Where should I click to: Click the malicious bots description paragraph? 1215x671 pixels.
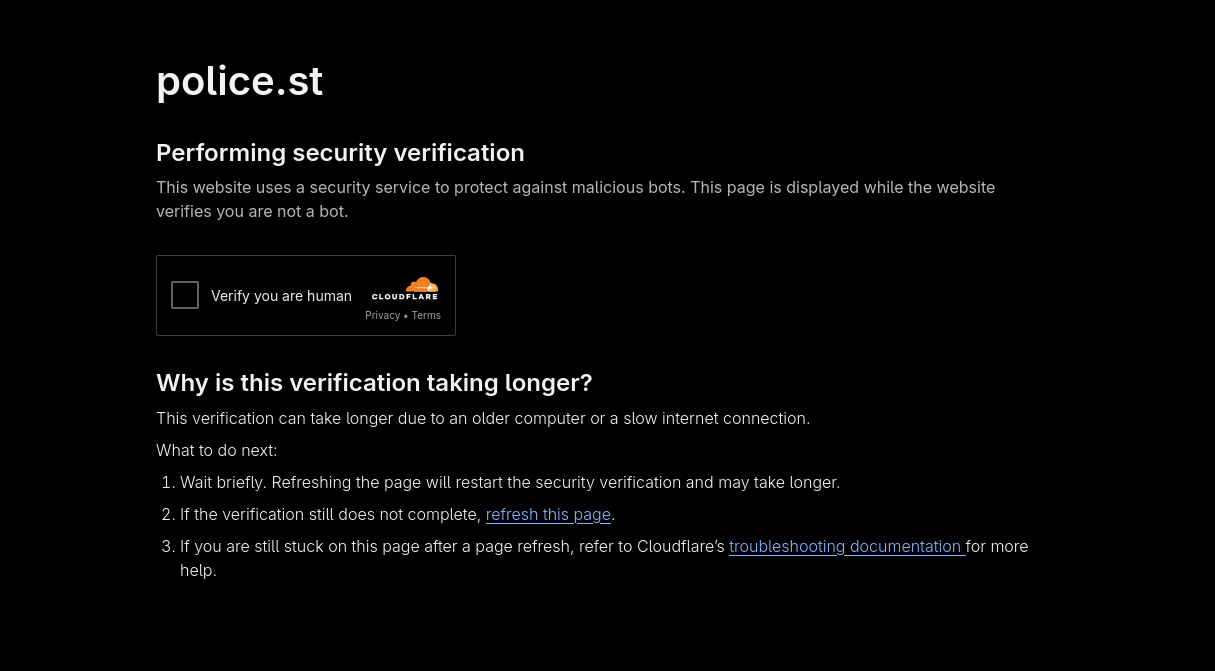click(575, 199)
